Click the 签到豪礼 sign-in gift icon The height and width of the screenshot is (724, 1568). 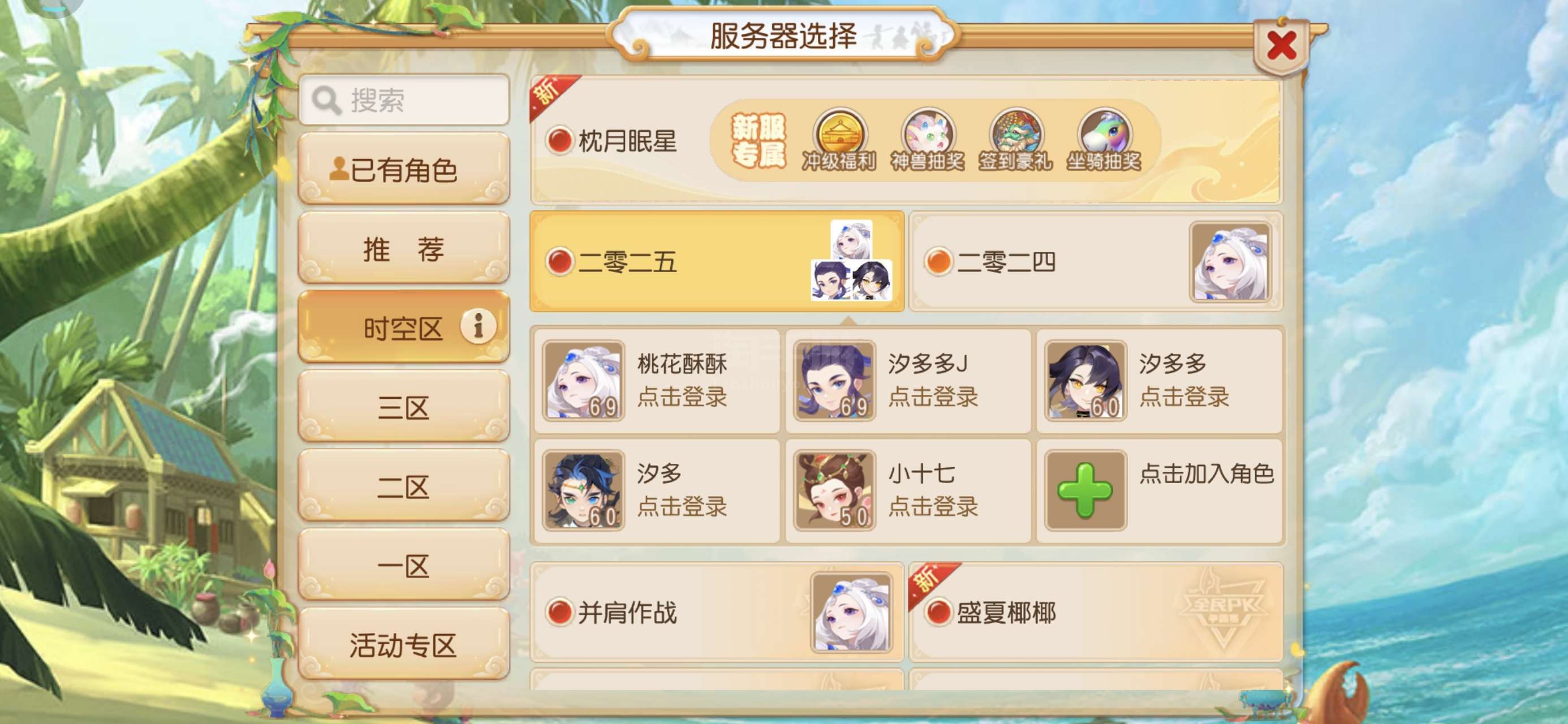point(1015,140)
